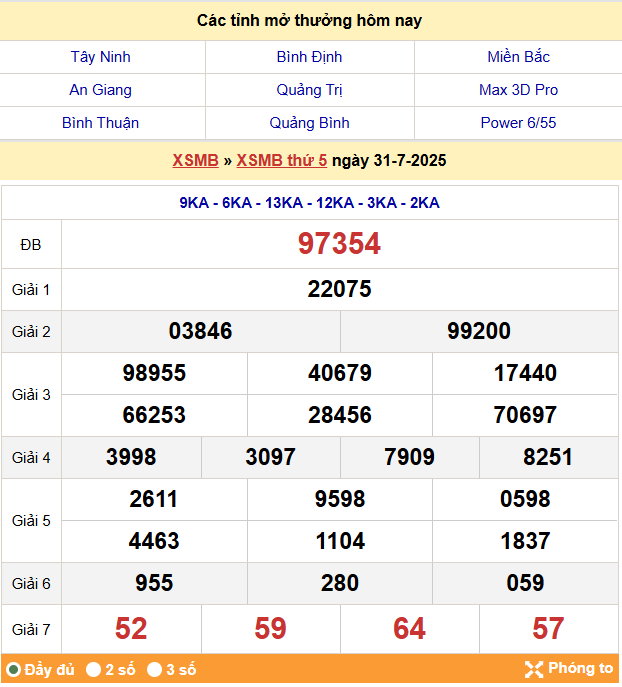Click the Giải 1 row label
Image resolution: width=622 pixels, height=687 pixels.
coord(31,290)
